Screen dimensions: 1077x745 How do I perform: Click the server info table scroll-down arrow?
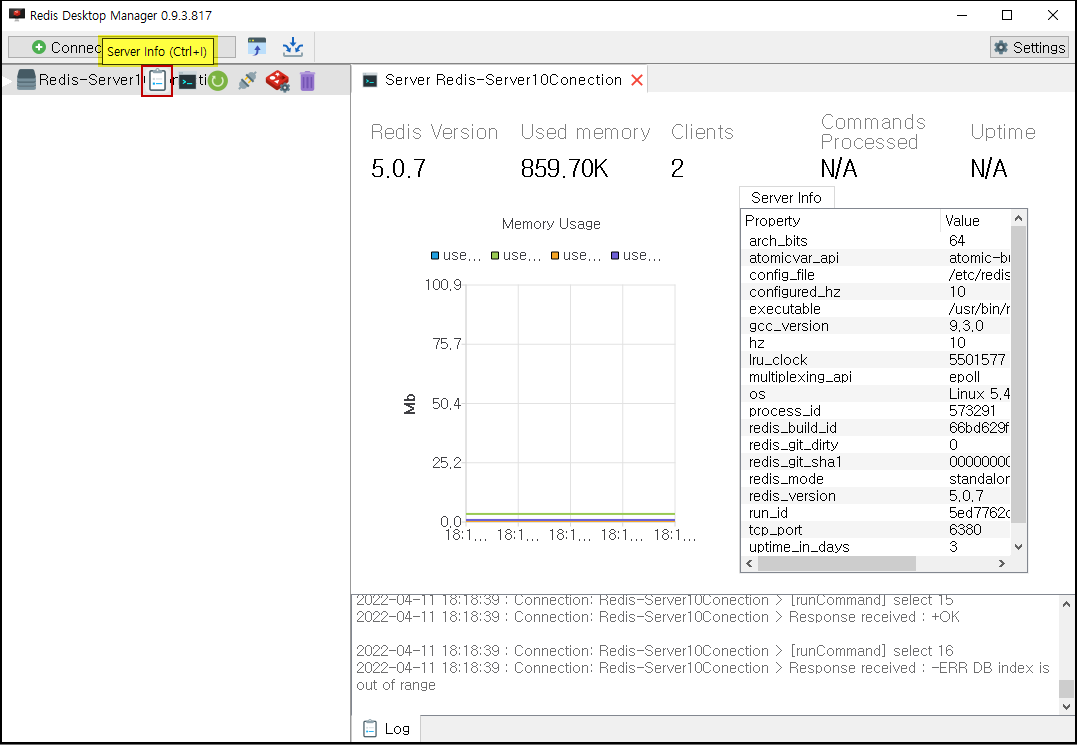click(1019, 547)
